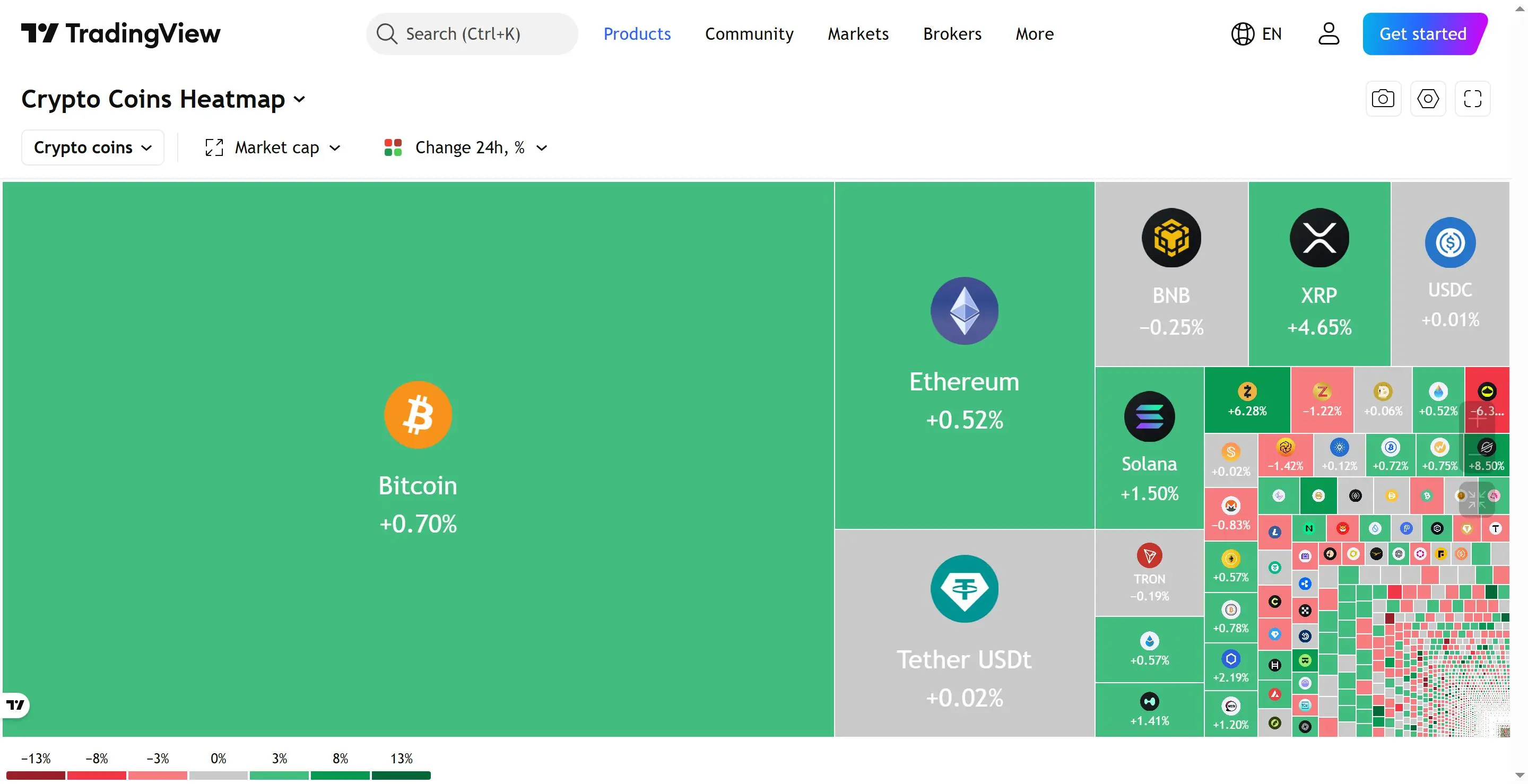Click the Tether USDt +0.02% value
Image resolution: width=1528 pixels, height=784 pixels.
coord(965,698)
